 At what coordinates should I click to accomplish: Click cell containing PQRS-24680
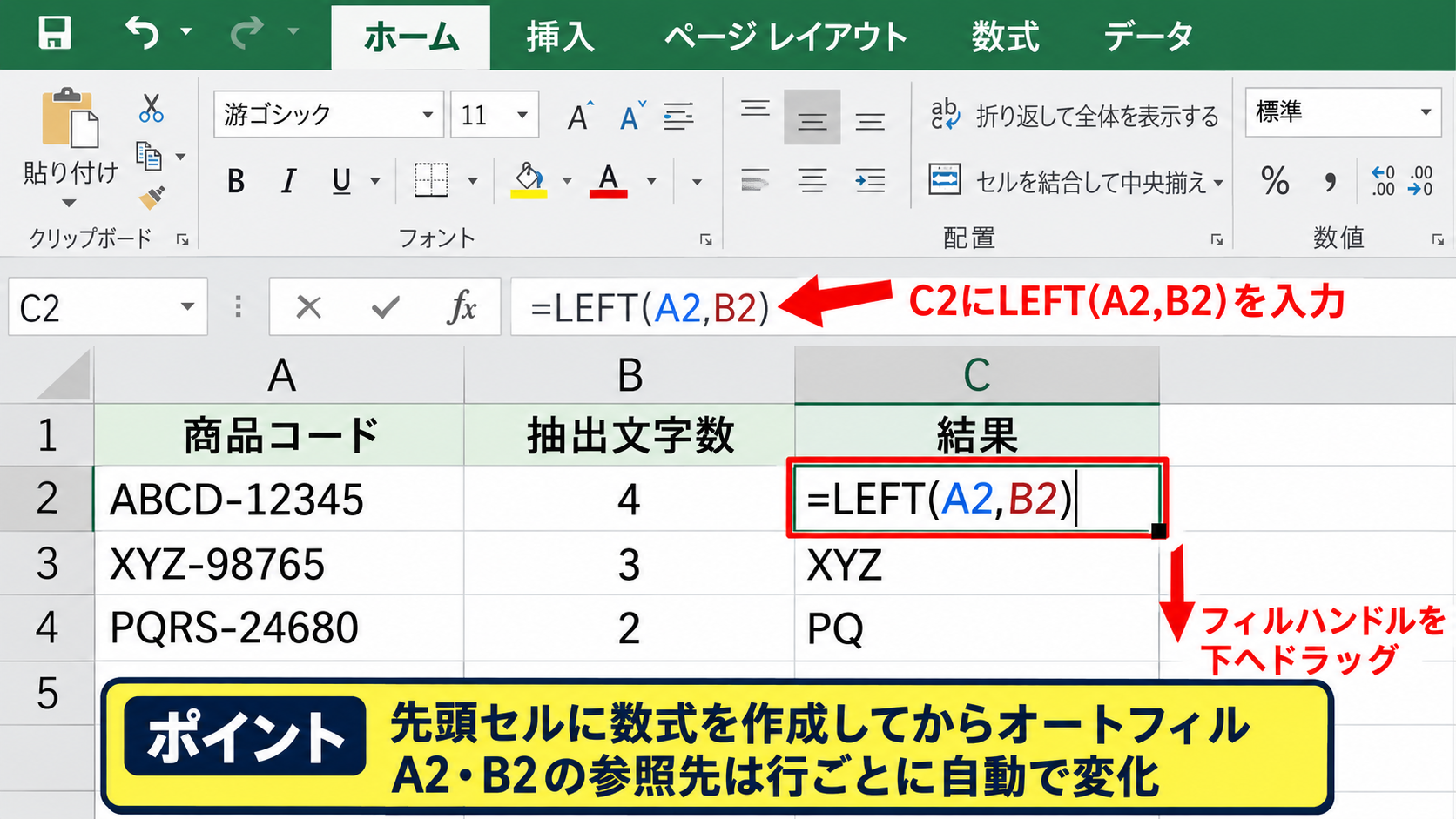(279, 628)
